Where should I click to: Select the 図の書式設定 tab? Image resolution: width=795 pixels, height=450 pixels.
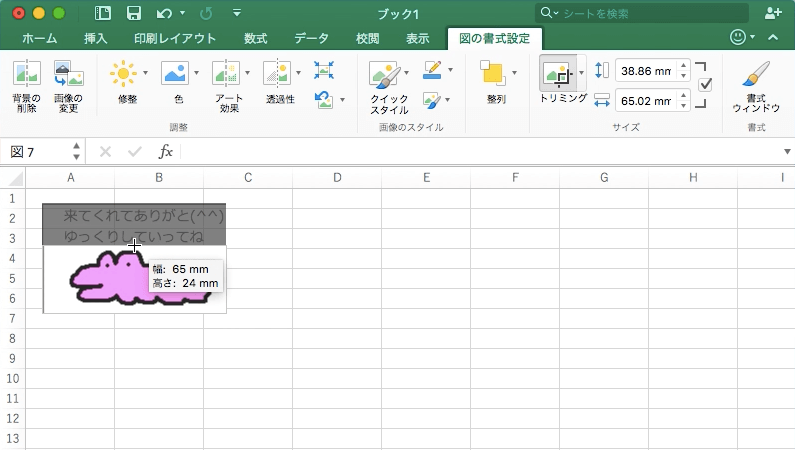[494, 39]
